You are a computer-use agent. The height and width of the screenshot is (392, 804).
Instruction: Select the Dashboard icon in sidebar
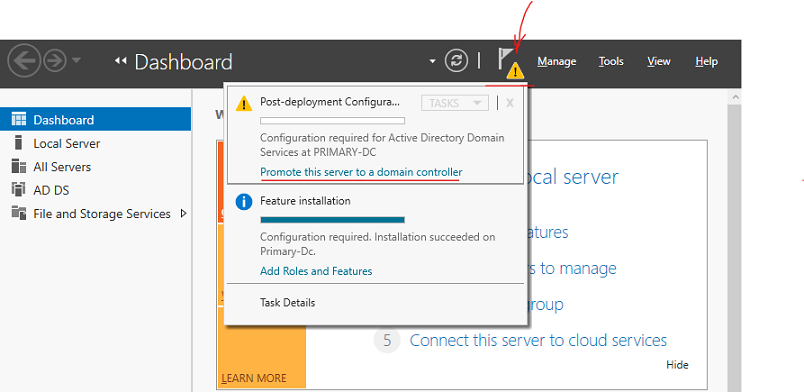[18, 120]
